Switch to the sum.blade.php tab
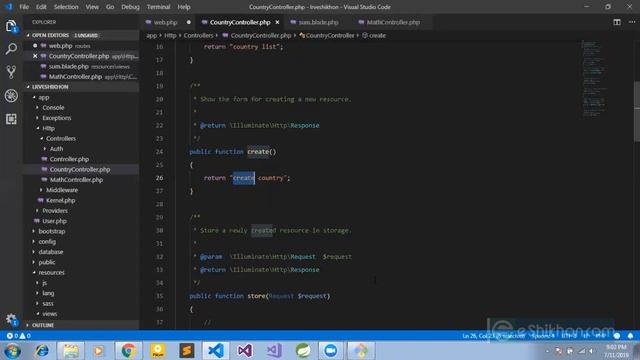This screenshot has height=360, width=640. [318, 22]
